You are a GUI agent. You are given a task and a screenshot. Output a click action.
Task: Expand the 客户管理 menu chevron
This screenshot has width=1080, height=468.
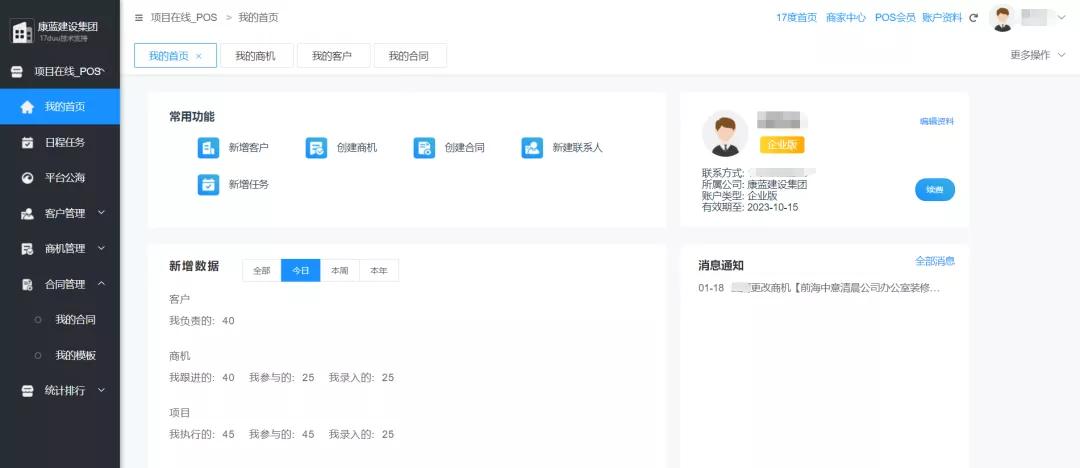click(x=101, y=212)
